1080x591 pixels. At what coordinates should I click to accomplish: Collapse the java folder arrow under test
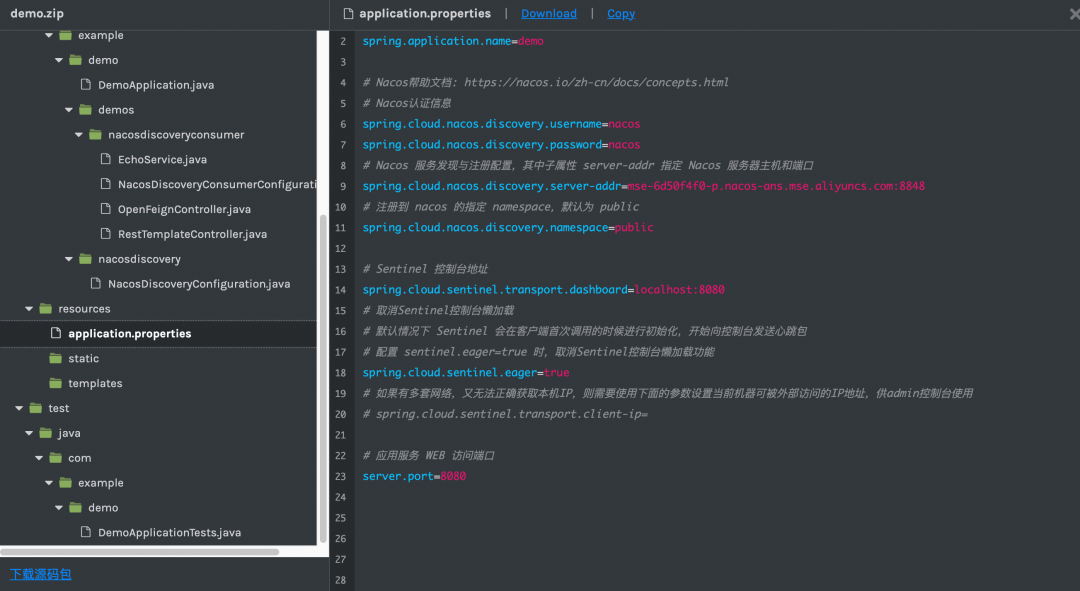[x=29, y=433]
